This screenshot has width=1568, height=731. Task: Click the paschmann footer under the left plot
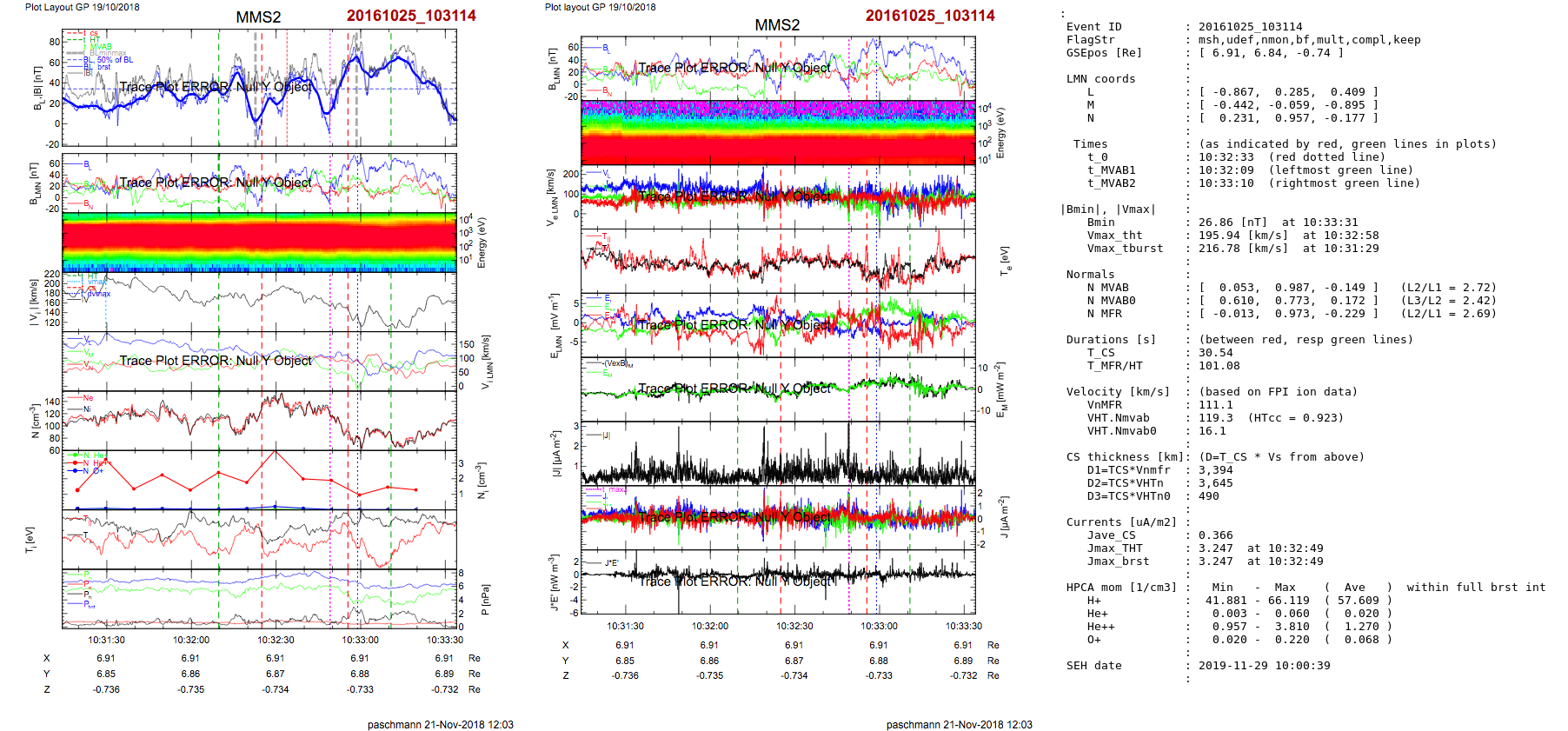pos(440,724)
